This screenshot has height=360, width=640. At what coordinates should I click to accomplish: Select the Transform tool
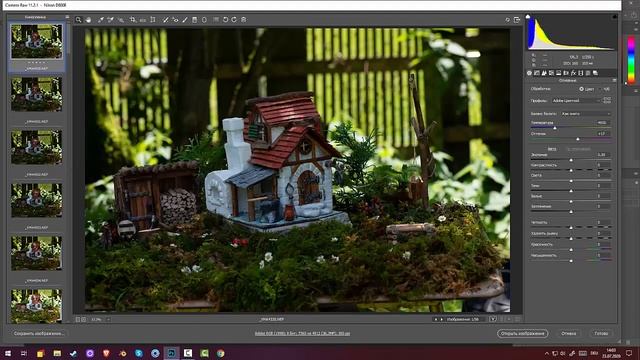point(153,20)
